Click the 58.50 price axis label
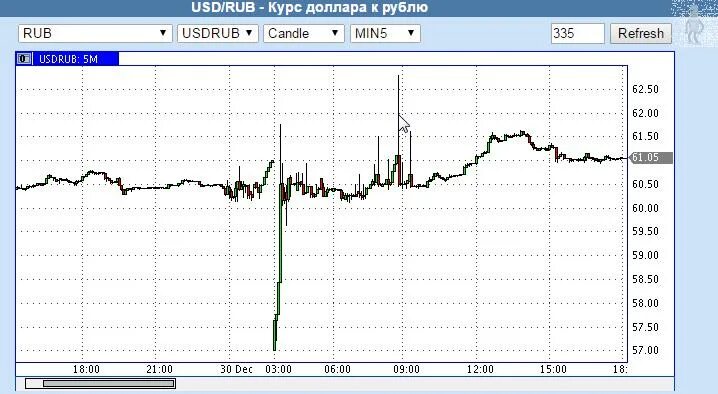The image size is (718, 394). [645, 279]
